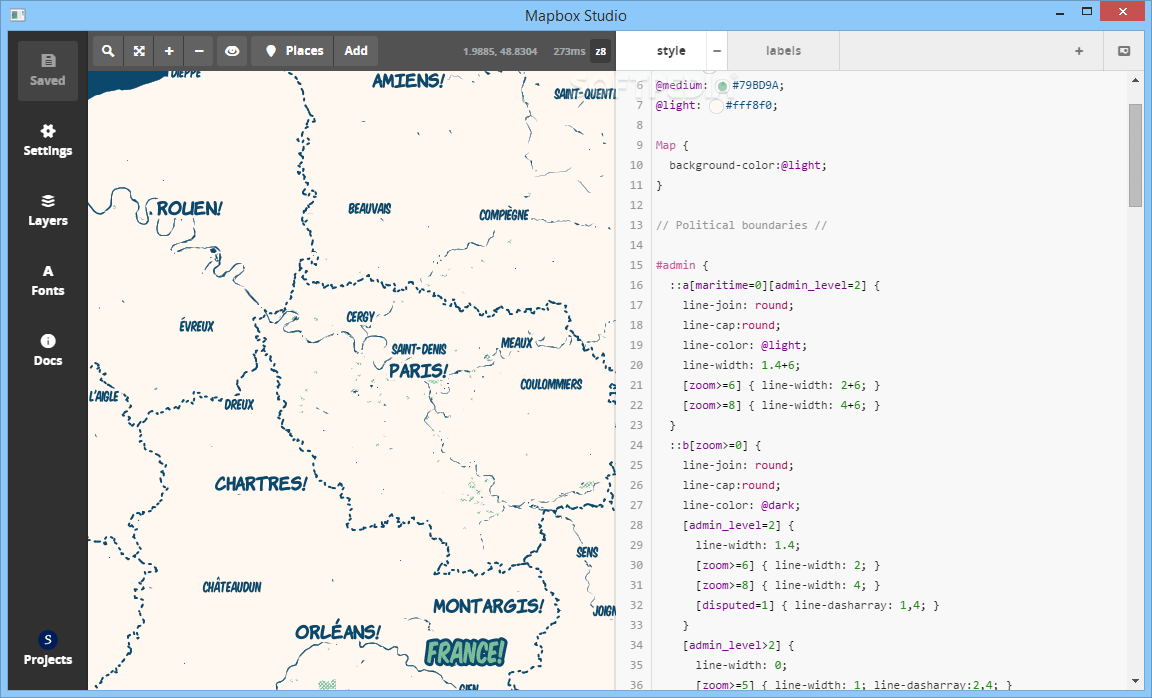Click the Saved button in sidebar
This screenshot has width=1152, height=698.
(x=48, y=71)
